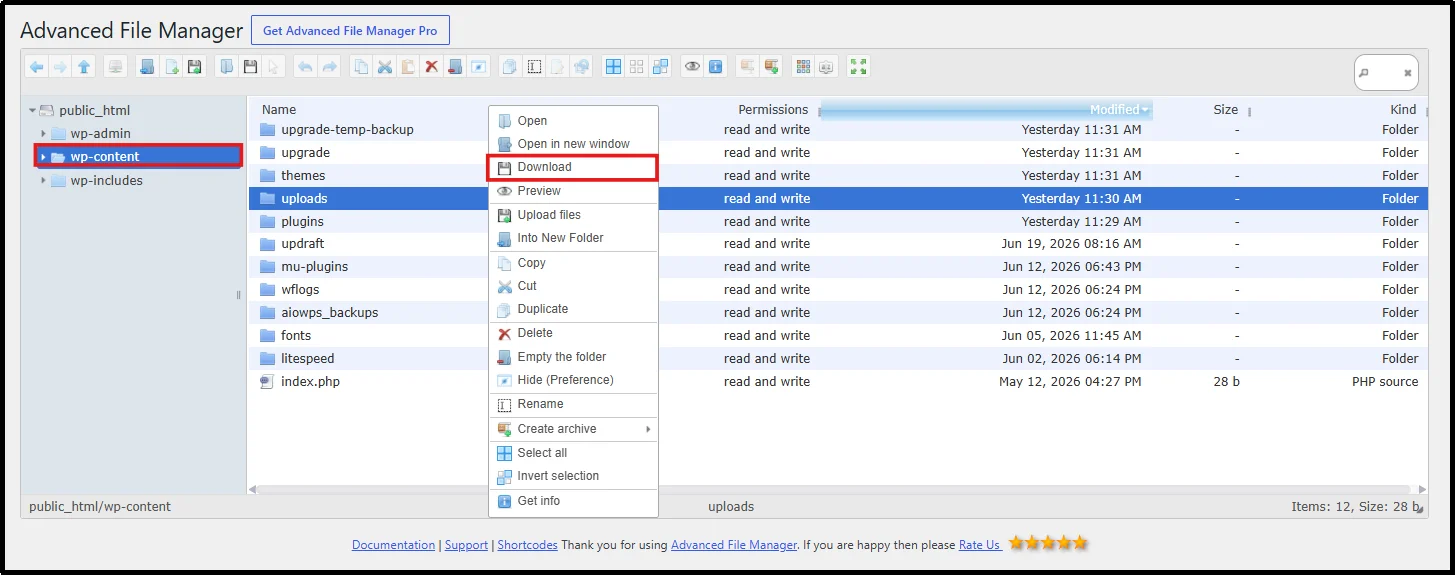Viewport: 1455px width, 576px height.
Task: Choose Open in new window
Action: [x=573, y=144]
